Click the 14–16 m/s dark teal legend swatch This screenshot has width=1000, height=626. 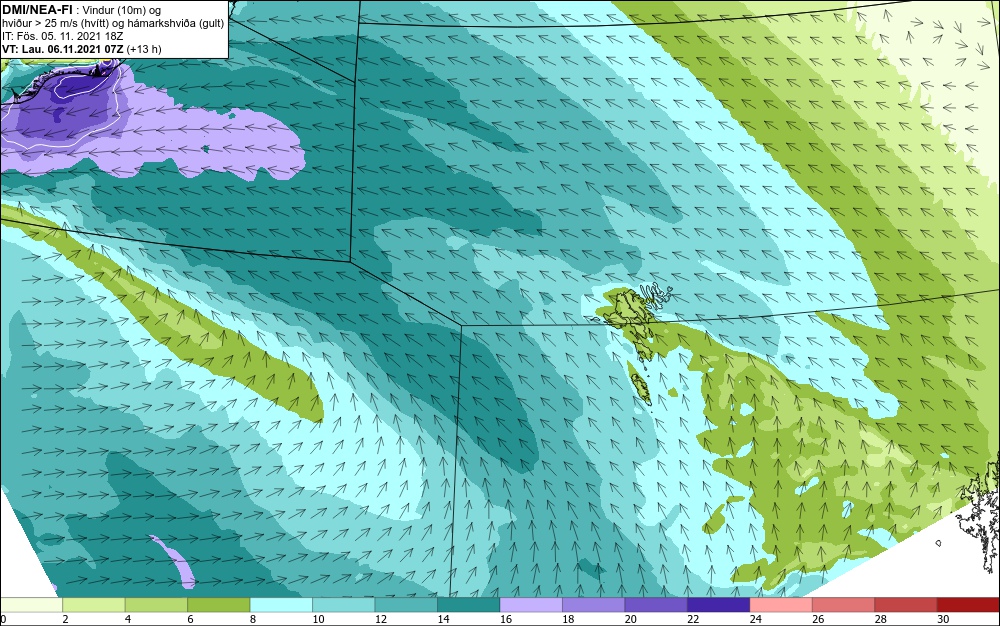coord(469,604)
